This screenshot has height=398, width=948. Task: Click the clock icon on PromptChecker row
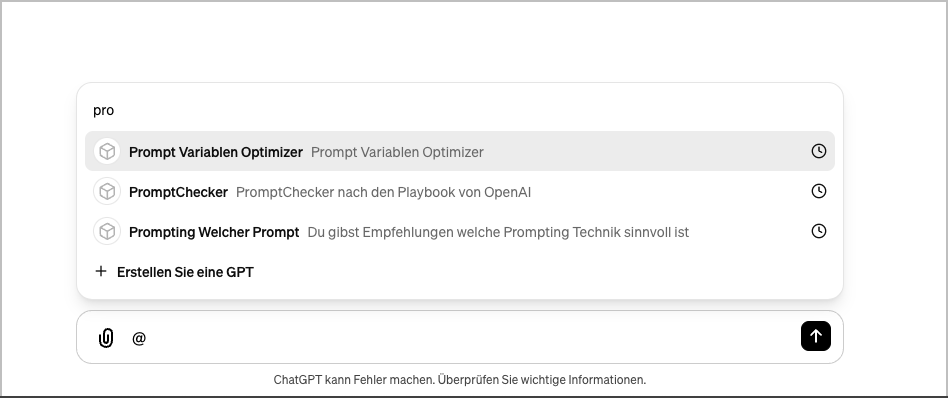pyautogui.click(x=819, y=191)
